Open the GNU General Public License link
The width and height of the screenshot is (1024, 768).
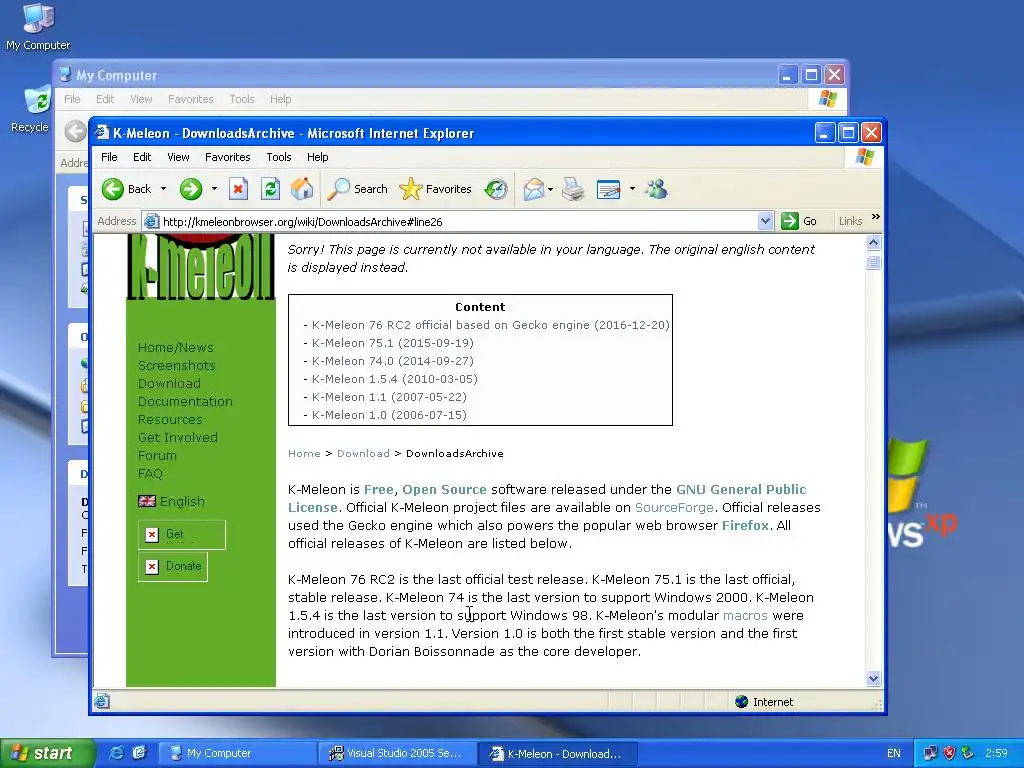pyautogui.click(x=741, y=490)
